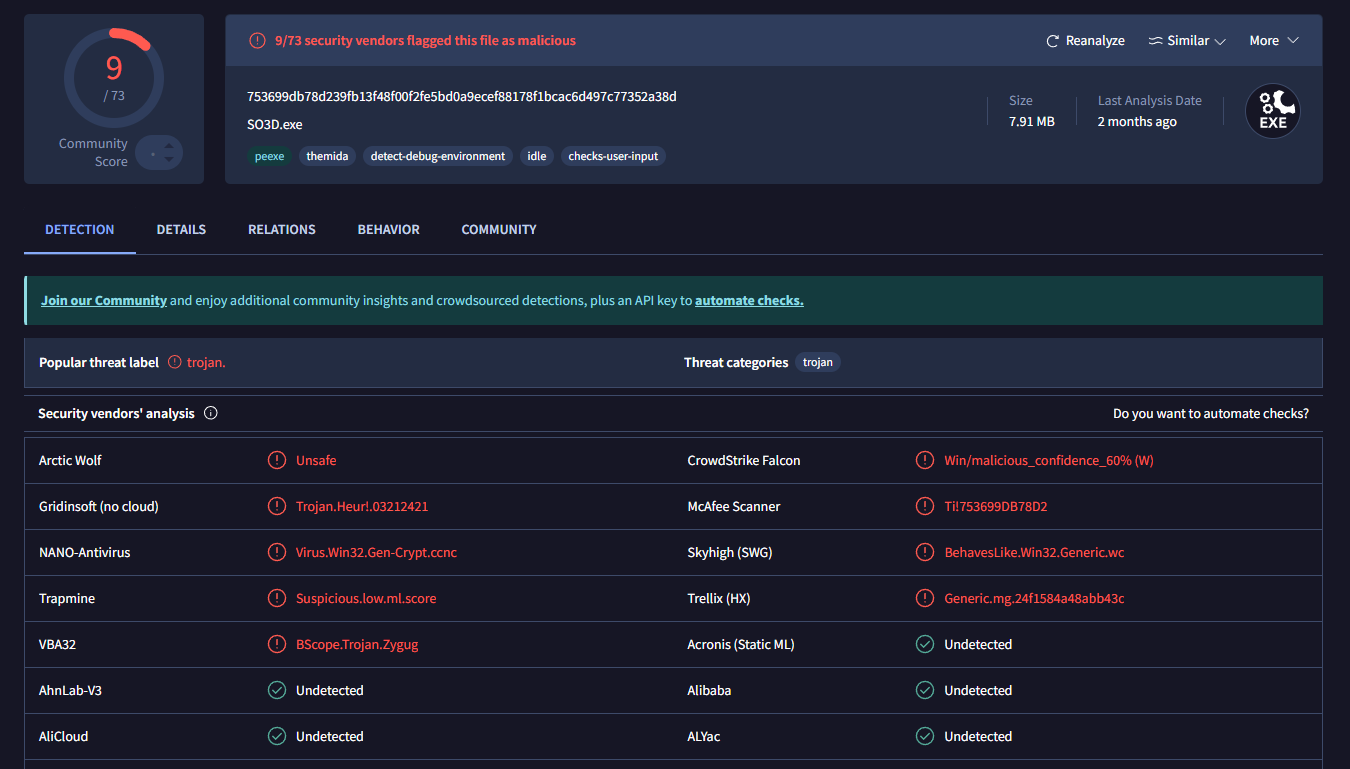
Task: Click the Reanalyze button
Action: pos(1085,41)
